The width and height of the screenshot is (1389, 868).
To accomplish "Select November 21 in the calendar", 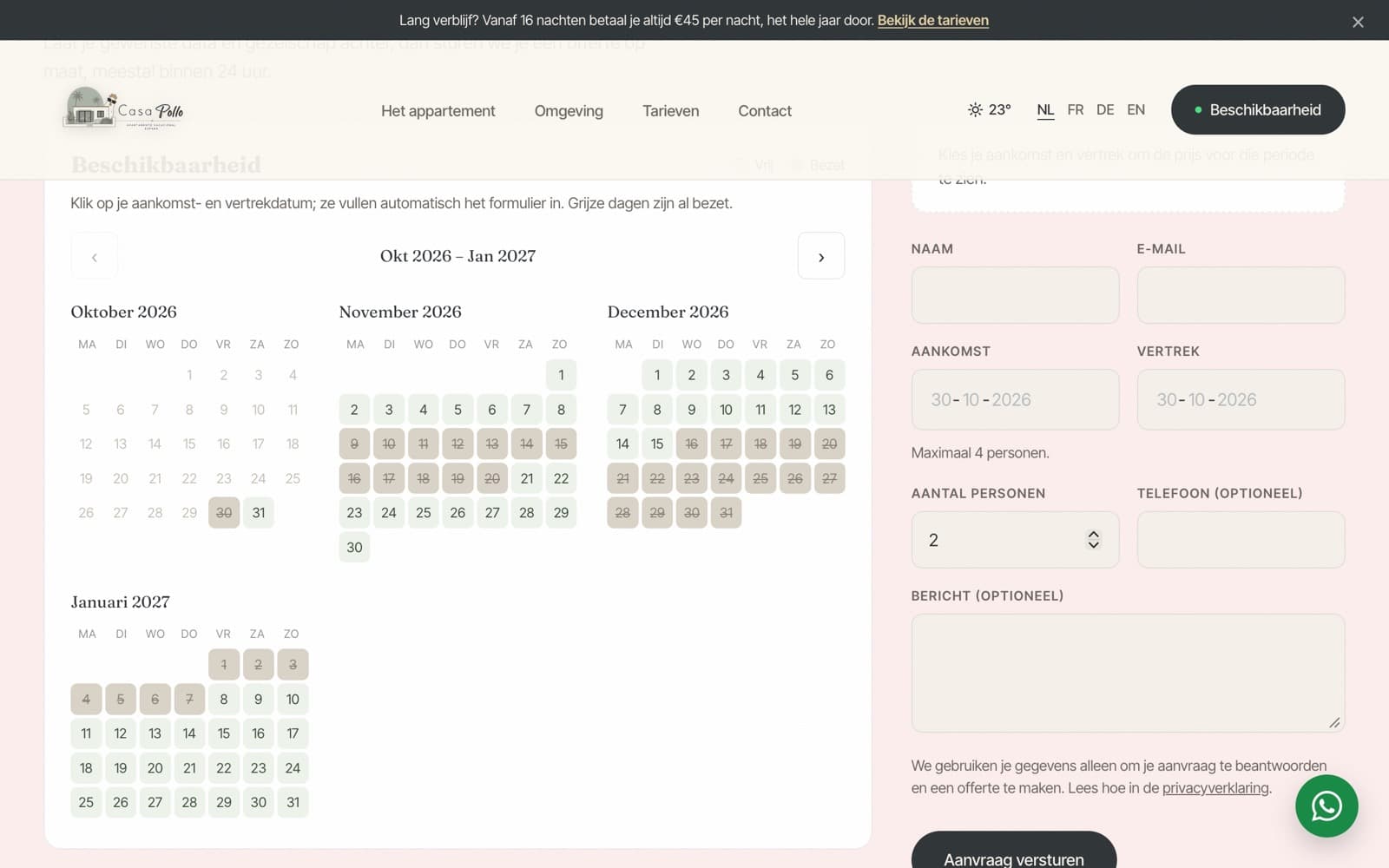I will 527,478.
